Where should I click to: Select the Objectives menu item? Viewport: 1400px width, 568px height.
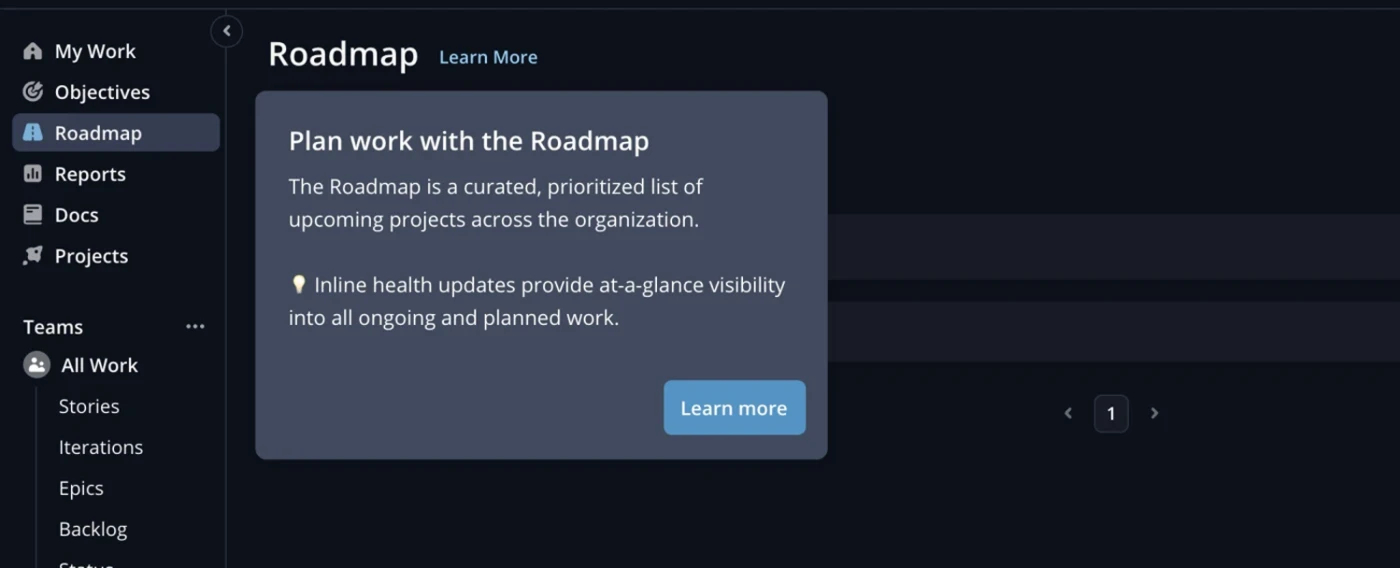[x=102, y=92]
